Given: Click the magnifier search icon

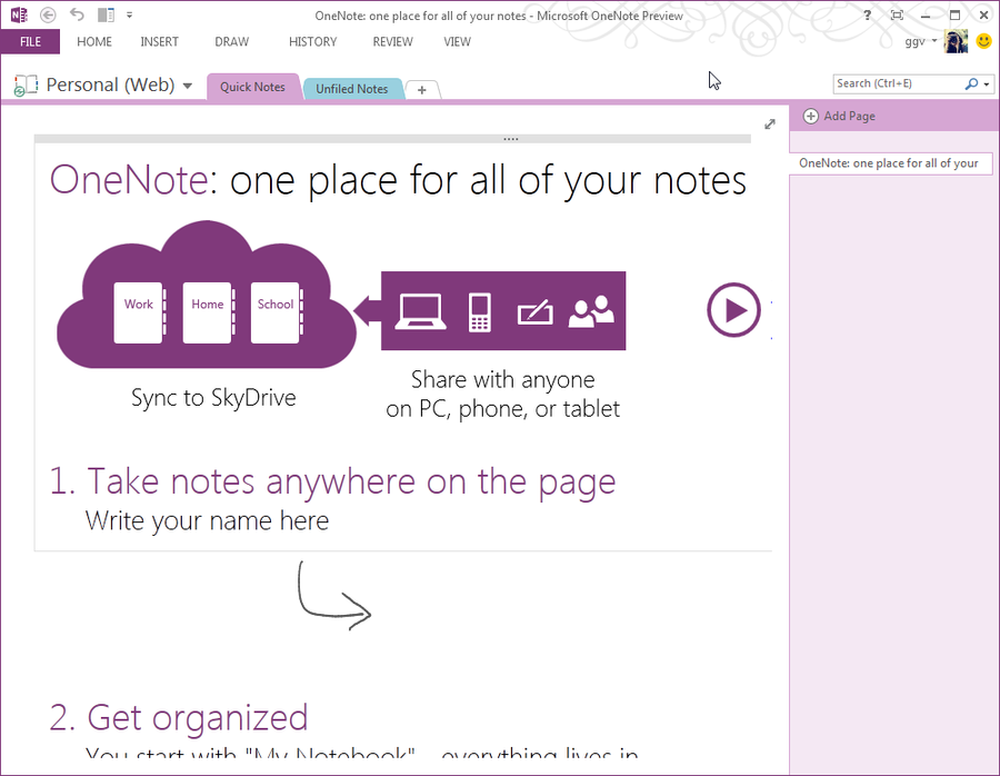Looking at the screenshot, I should (971, 84).
